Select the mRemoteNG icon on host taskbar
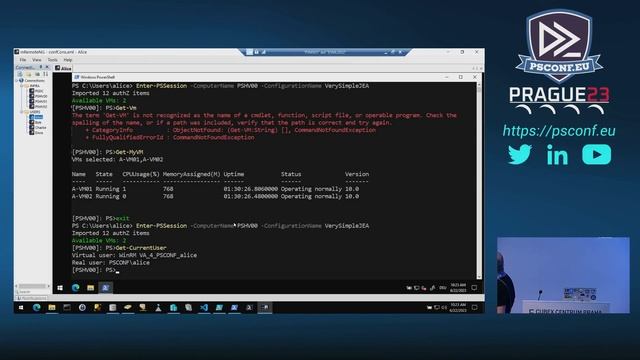640x360 pixels. [265, 307]
